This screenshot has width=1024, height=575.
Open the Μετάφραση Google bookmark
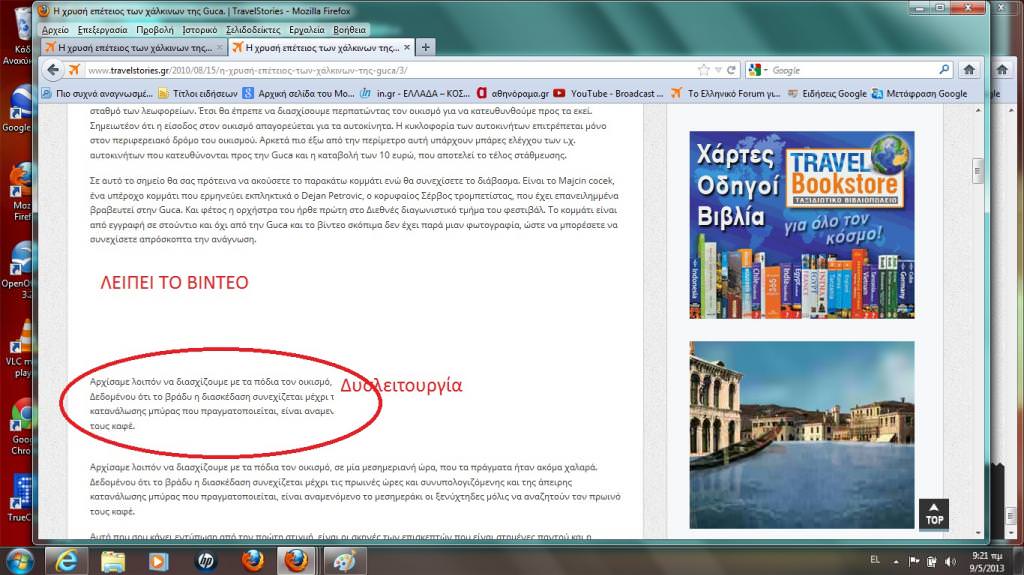click(920, 93)
